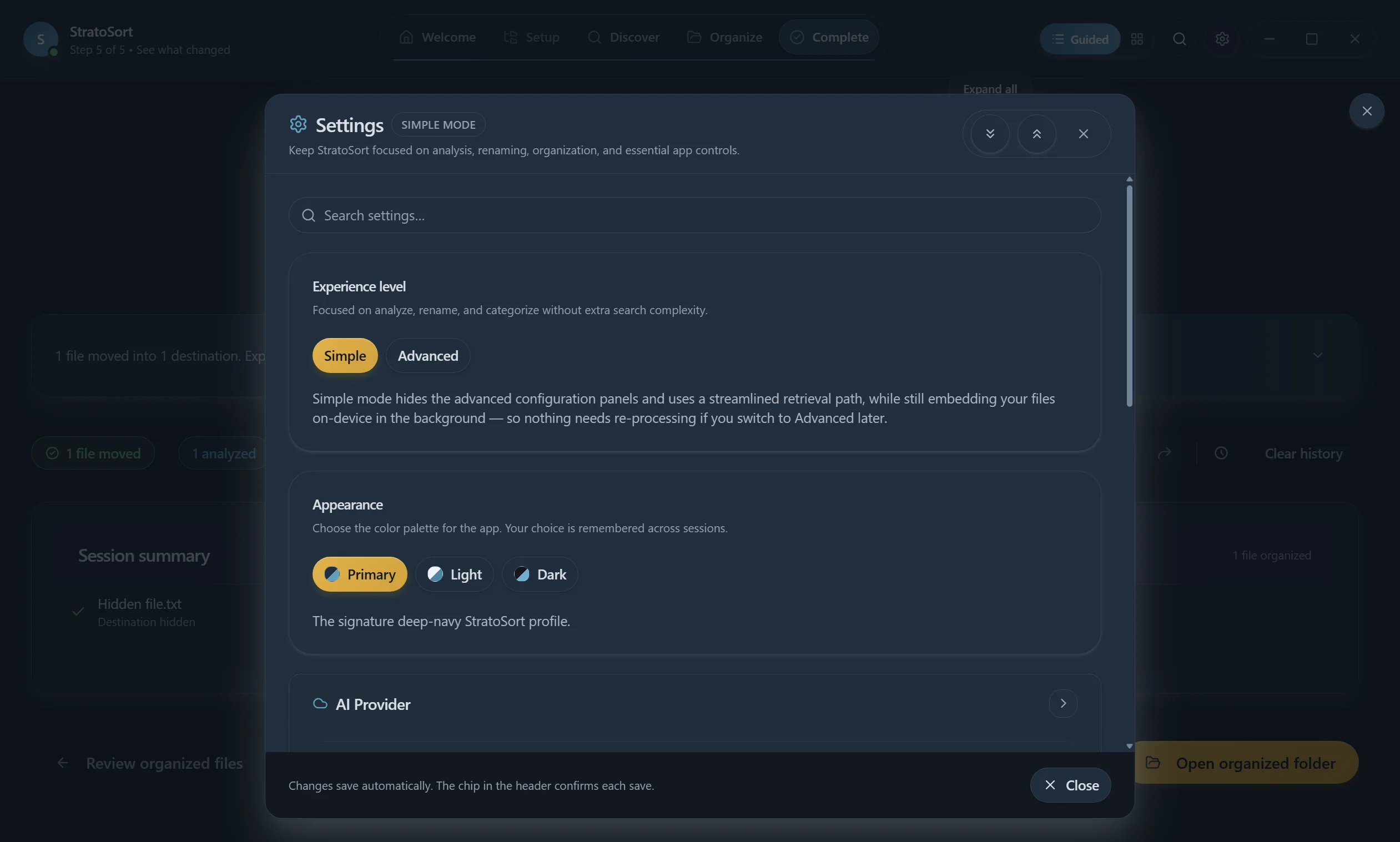This screenshot has height=842, width=1400.
Task: Expand the AI Provider section chevron
Action: click(x=1062, y=704)
